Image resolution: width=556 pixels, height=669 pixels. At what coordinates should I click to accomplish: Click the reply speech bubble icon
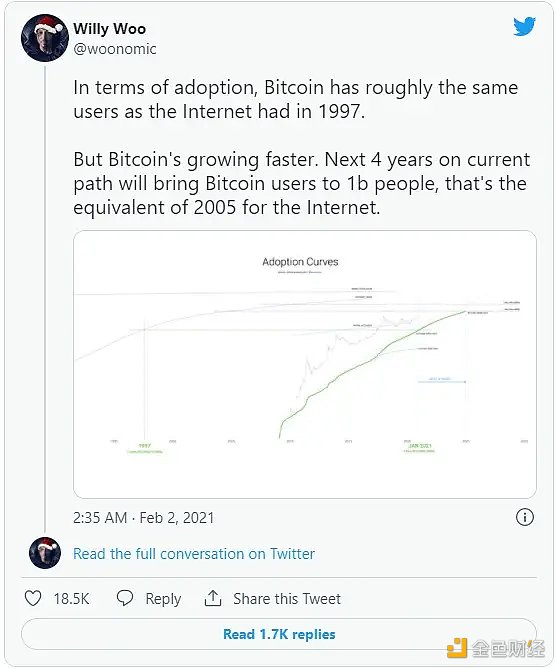pyautogui.click(x=125, y=598)
